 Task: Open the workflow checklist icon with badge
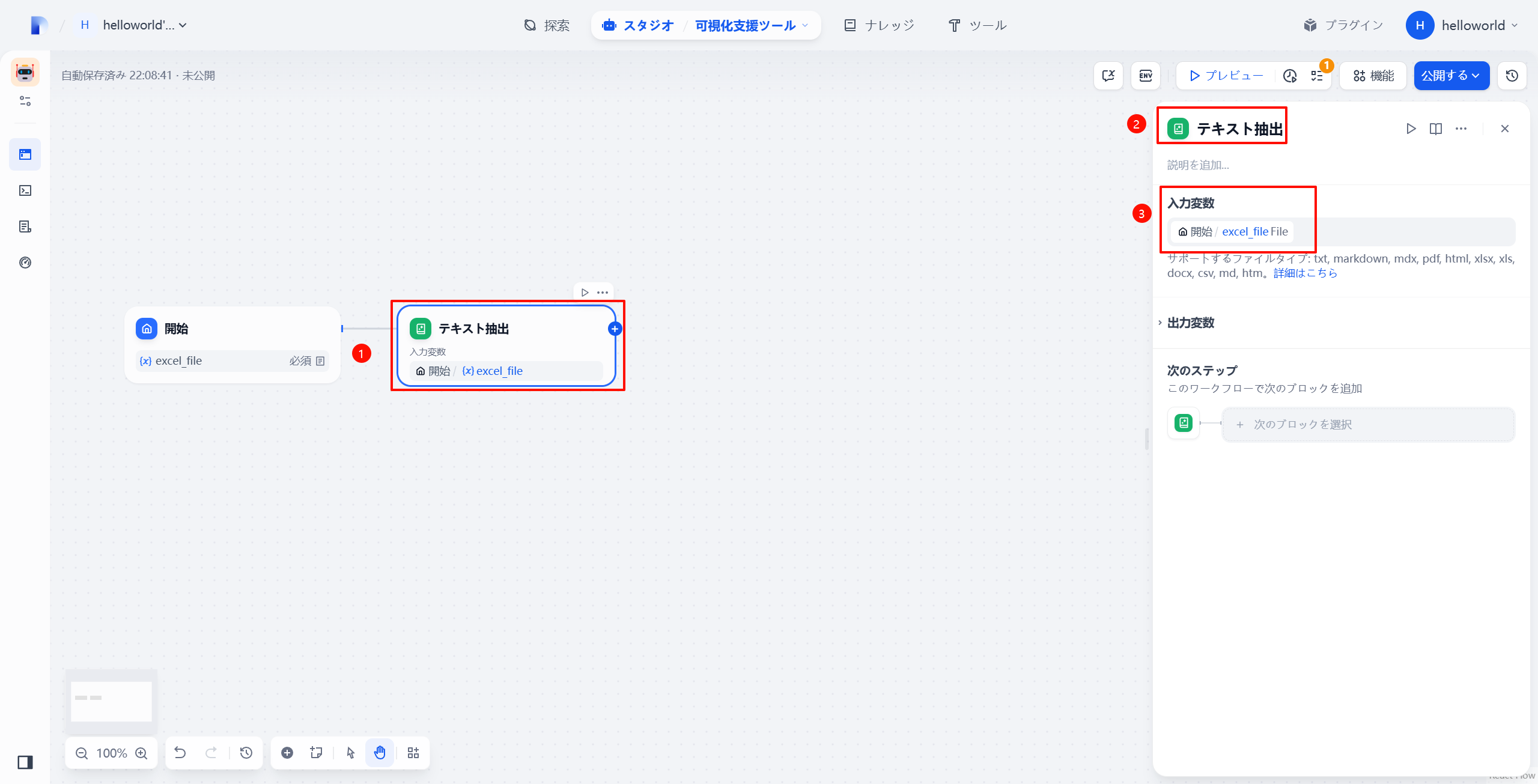pyautogui.click(x=1317, y=76)
